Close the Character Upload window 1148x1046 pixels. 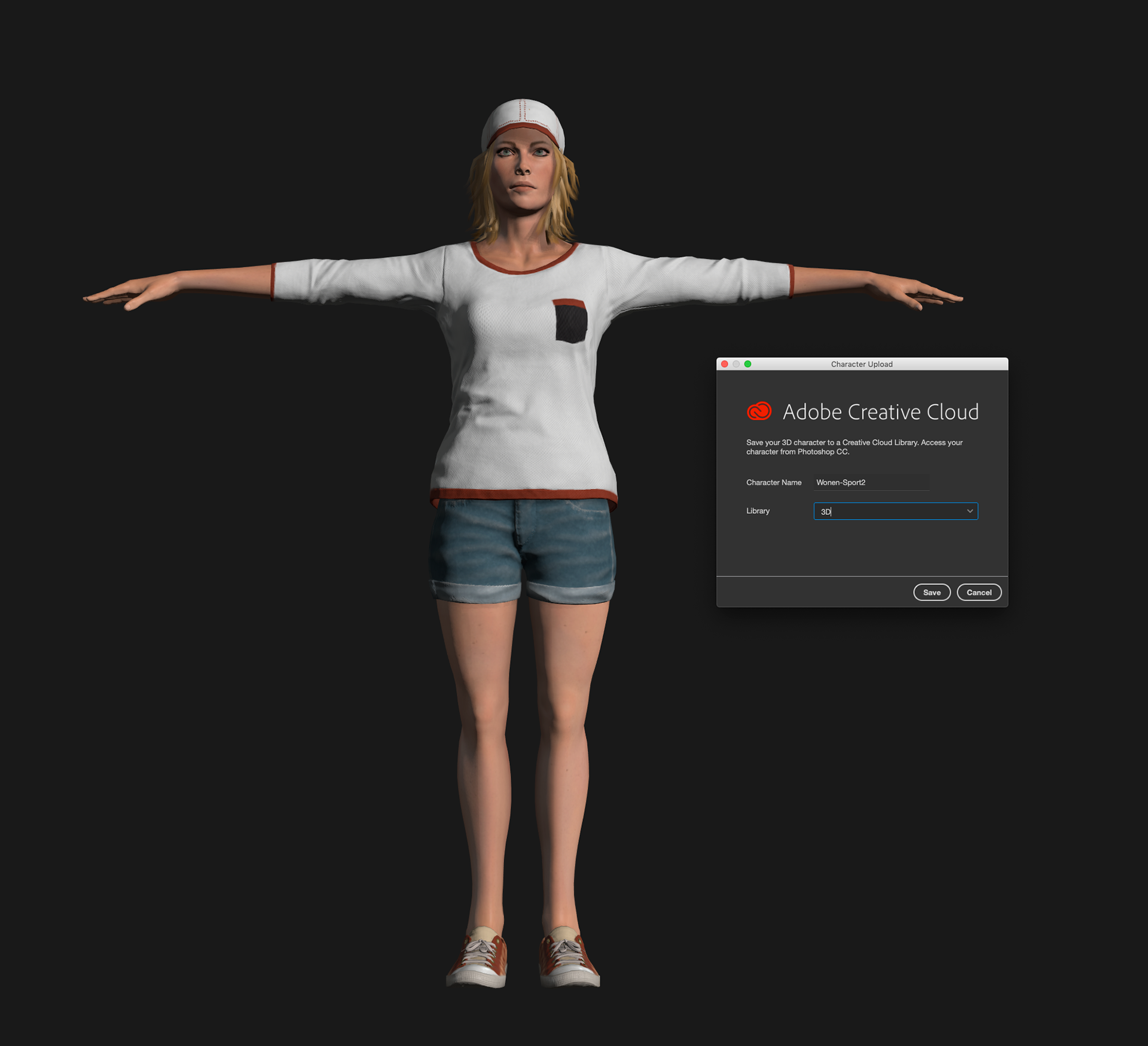pyautogui.click(x=725, y=364)
